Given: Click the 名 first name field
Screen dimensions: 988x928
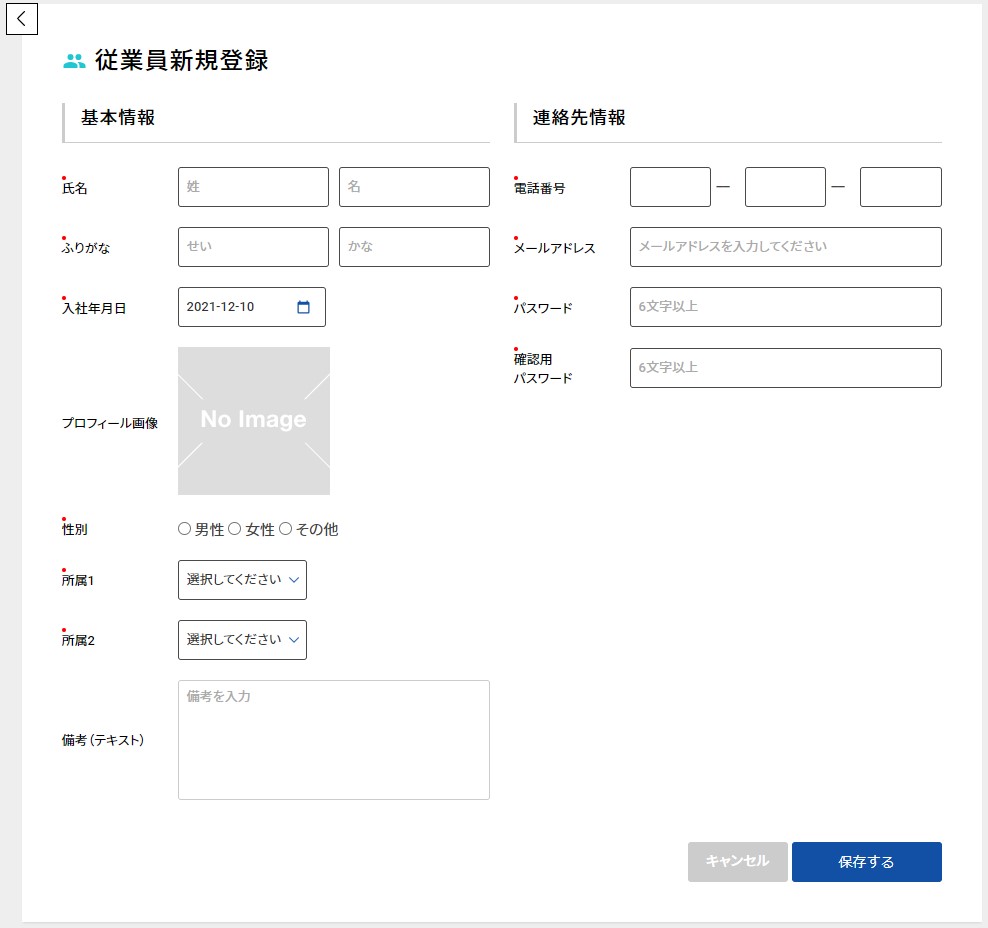Looking at the screenshot, I should click(x=414, y=187).
